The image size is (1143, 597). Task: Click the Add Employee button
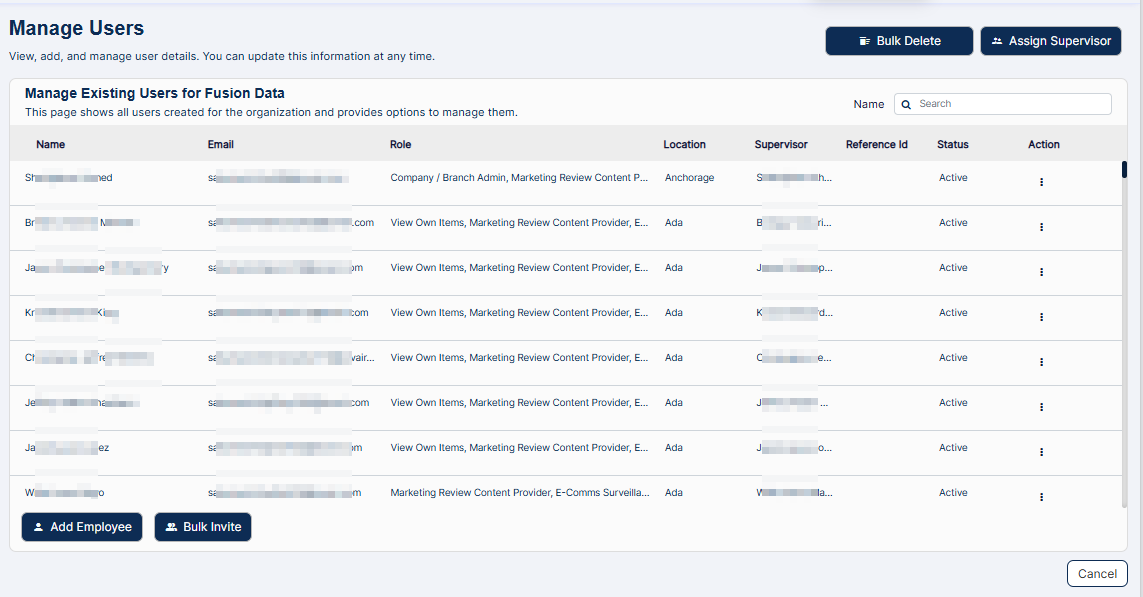81,527
